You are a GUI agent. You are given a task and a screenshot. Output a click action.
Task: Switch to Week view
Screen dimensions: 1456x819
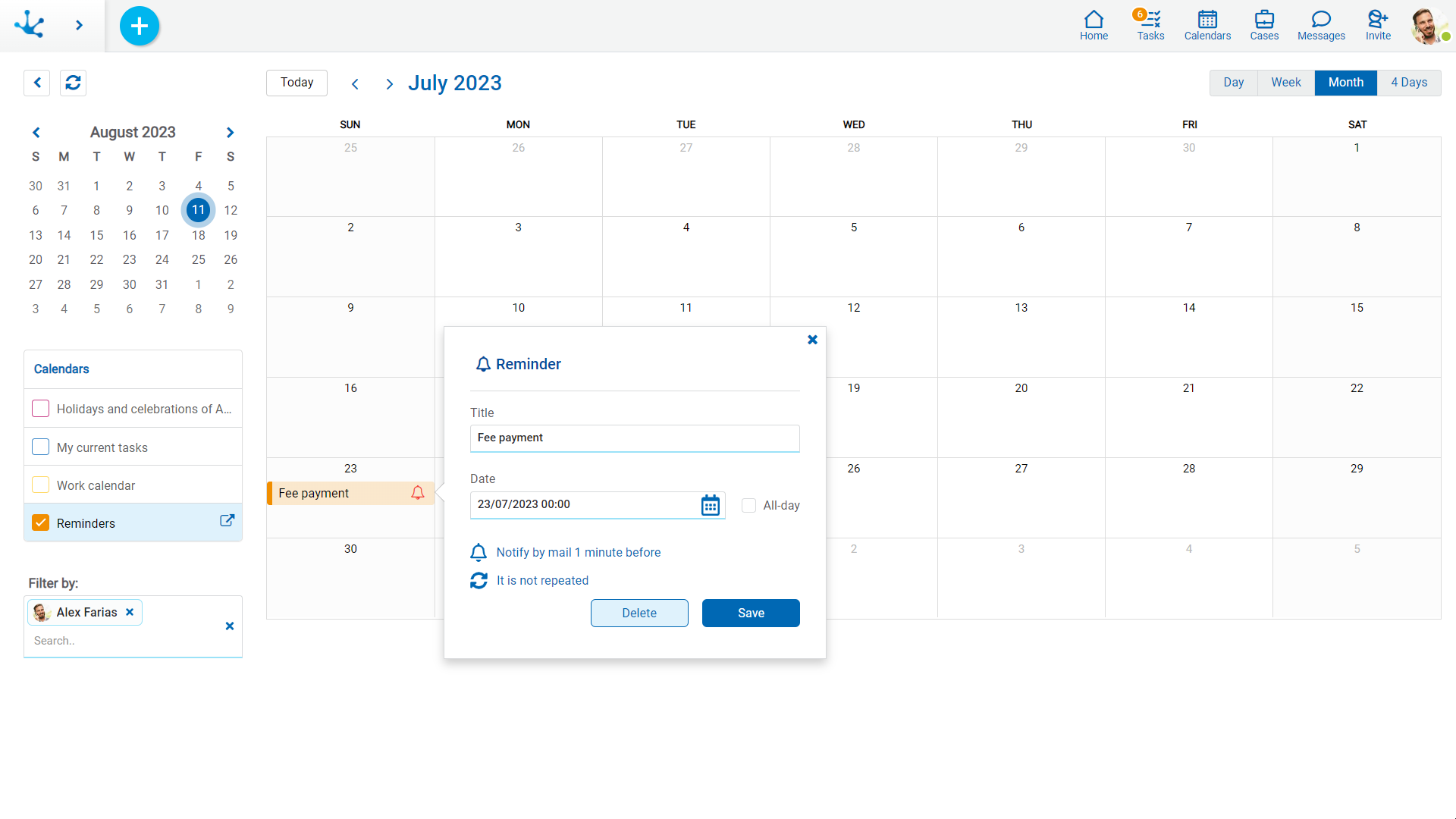(1284, 83)
